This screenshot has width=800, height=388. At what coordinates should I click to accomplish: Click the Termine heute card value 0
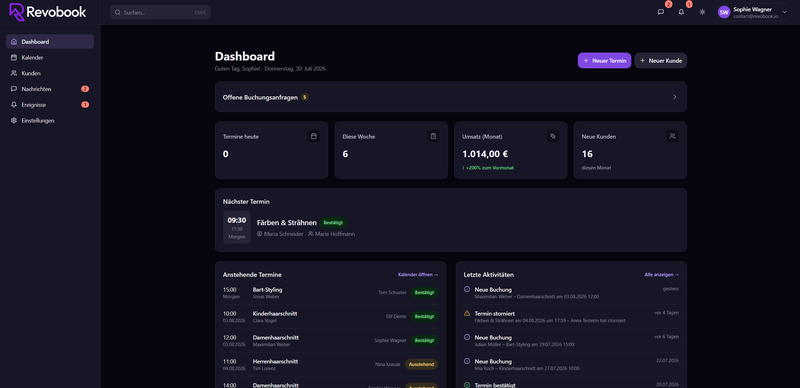coord(226,154)
